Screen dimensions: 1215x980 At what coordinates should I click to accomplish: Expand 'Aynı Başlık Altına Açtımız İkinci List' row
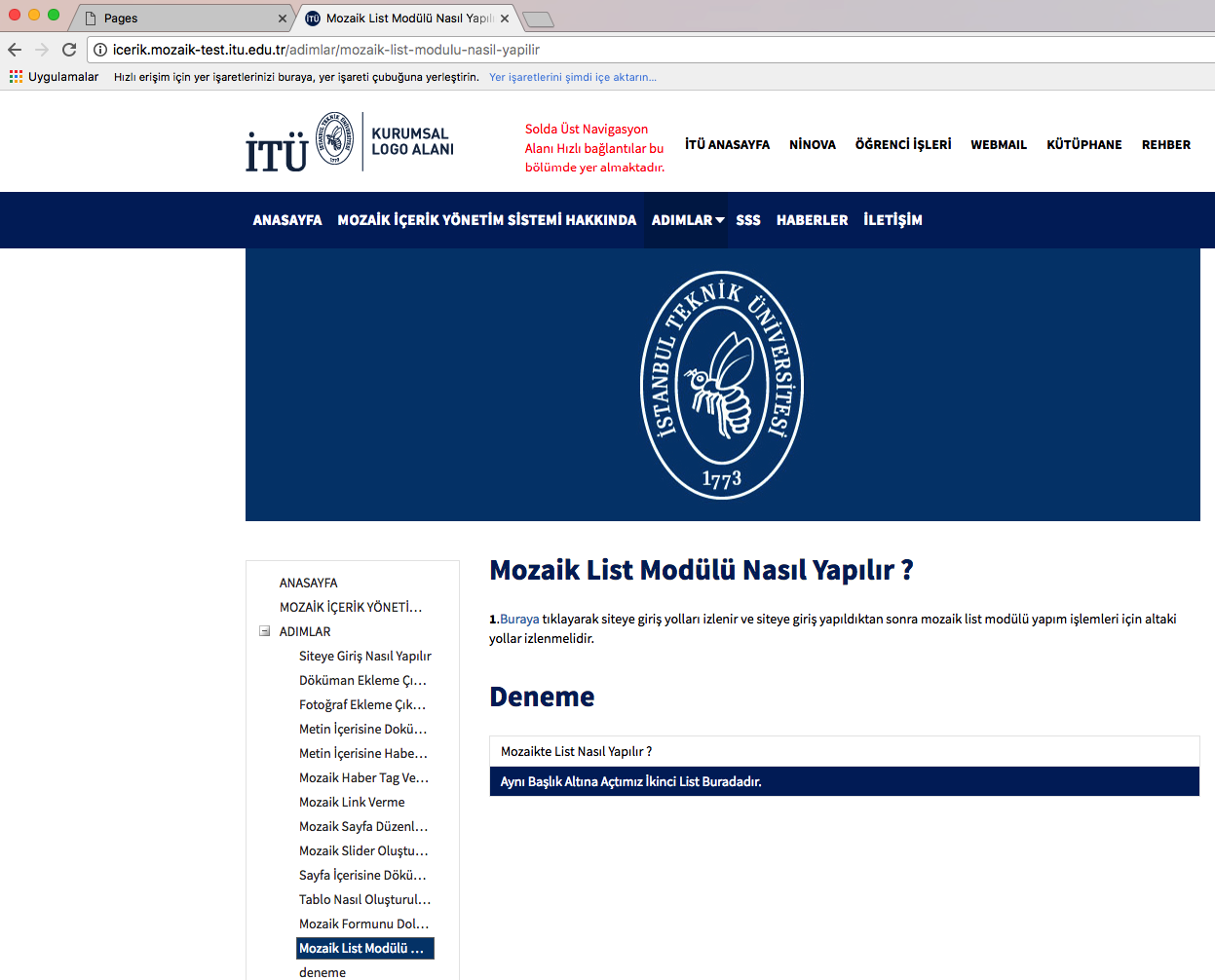pyautogui.click(x=845, y=781)
